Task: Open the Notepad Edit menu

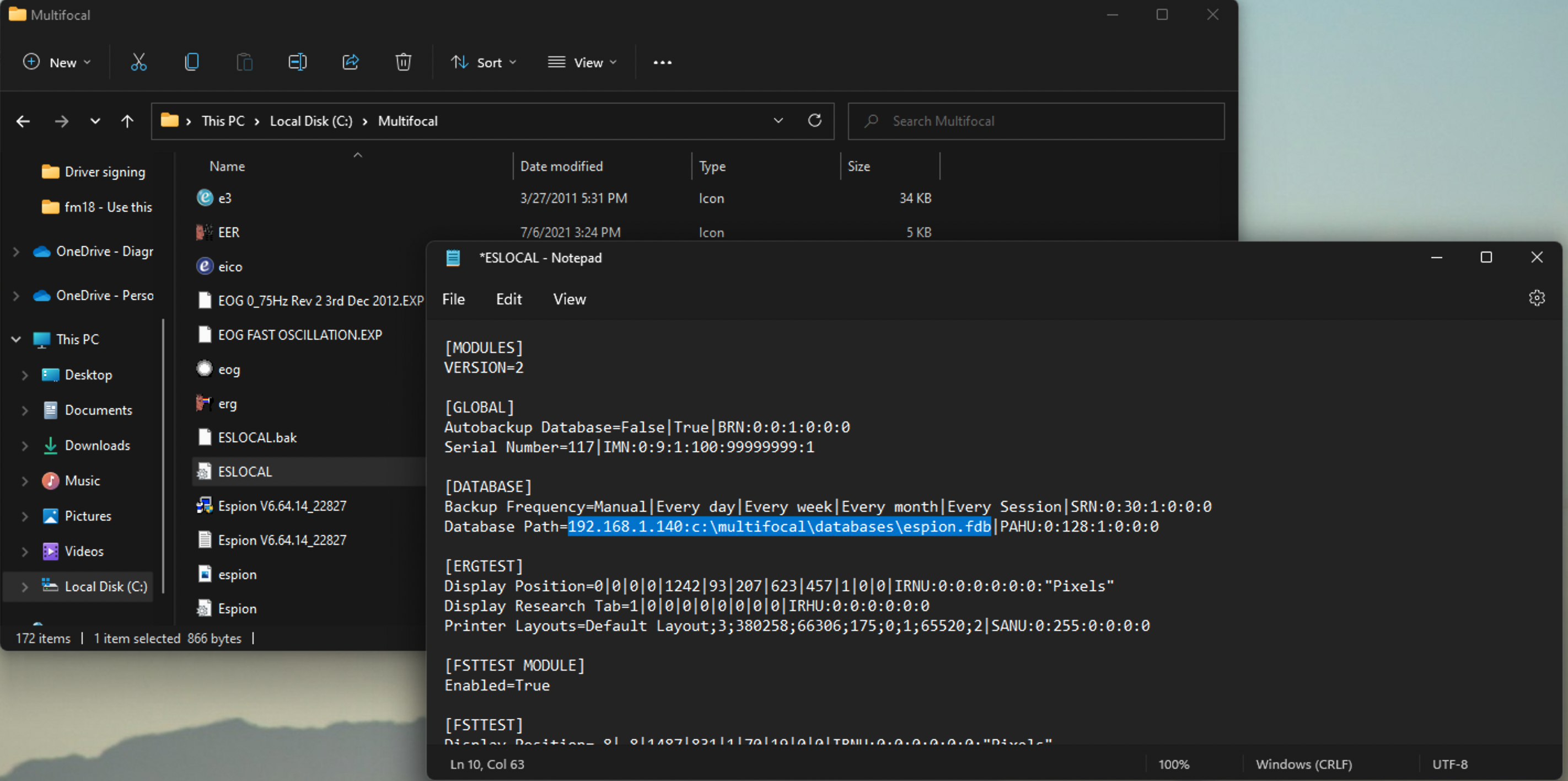Action: tap(509, 299)
